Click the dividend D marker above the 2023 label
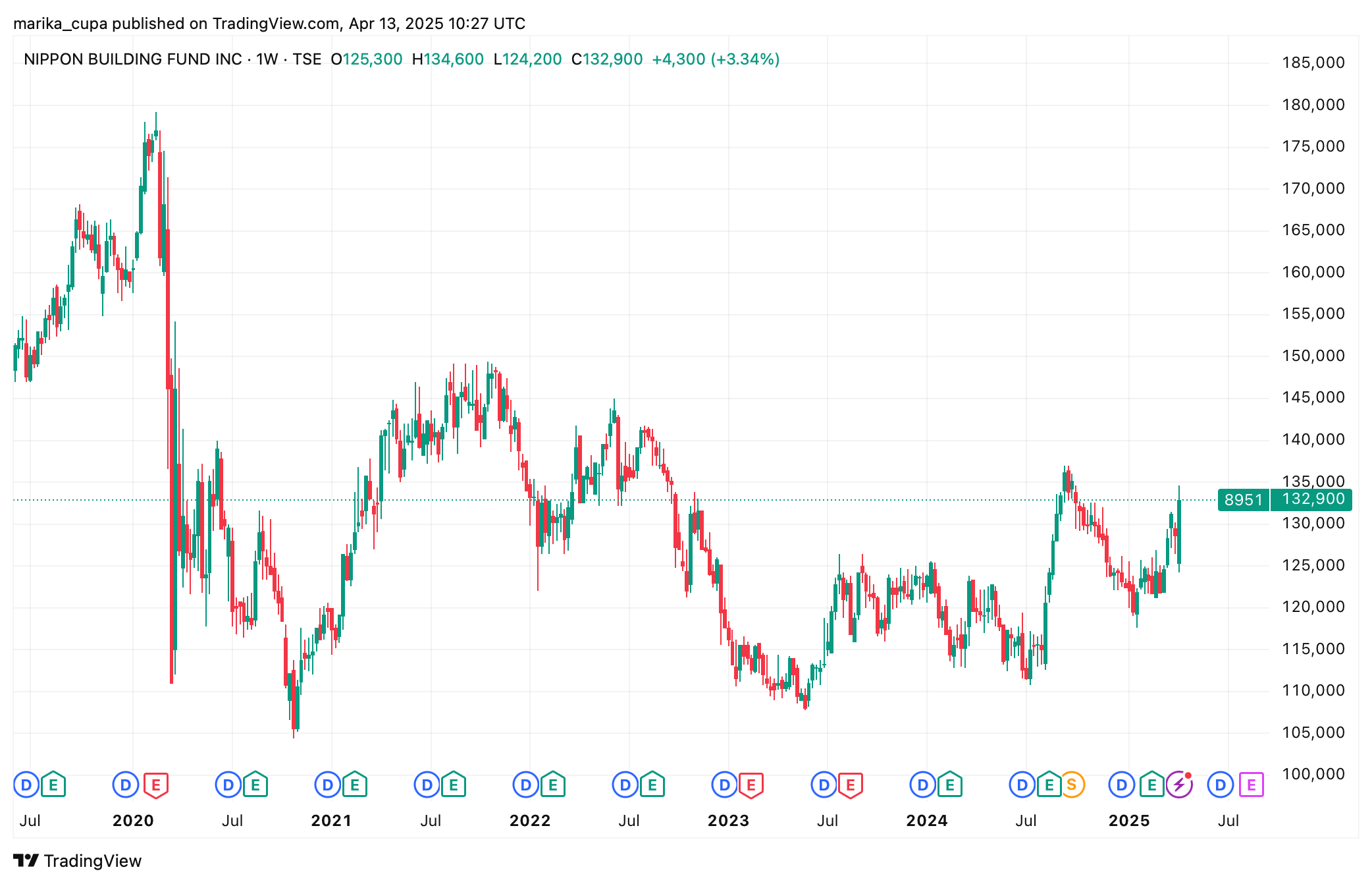 point(724,785)
